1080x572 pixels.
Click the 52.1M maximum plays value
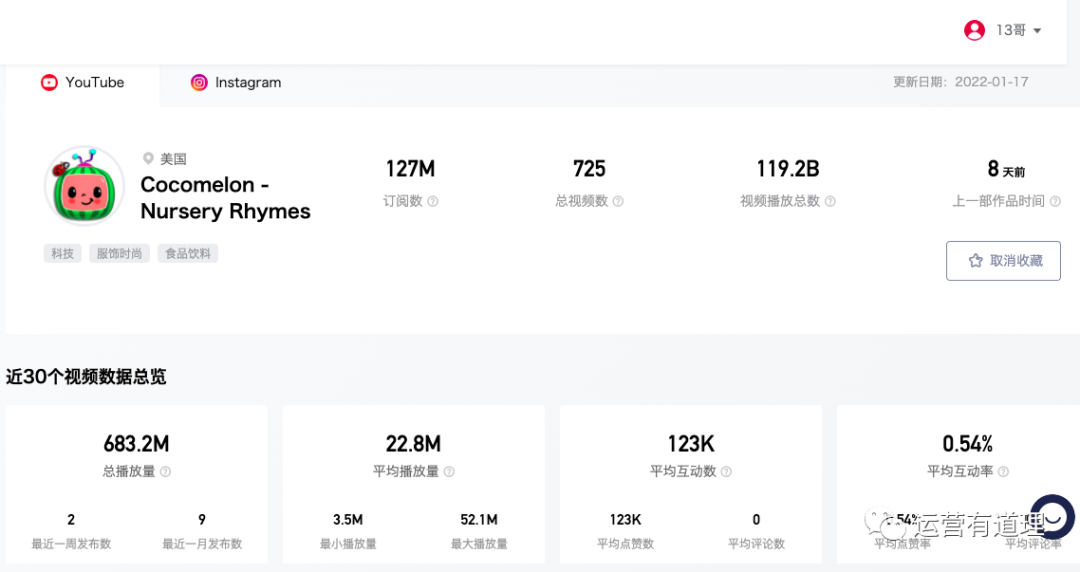click(479, 520)
